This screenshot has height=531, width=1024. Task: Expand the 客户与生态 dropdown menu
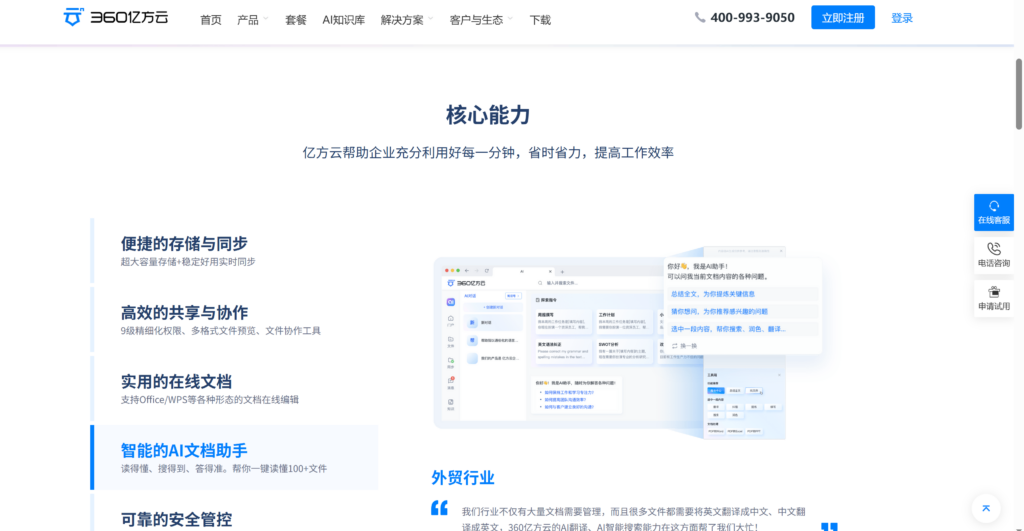point(481,20)
